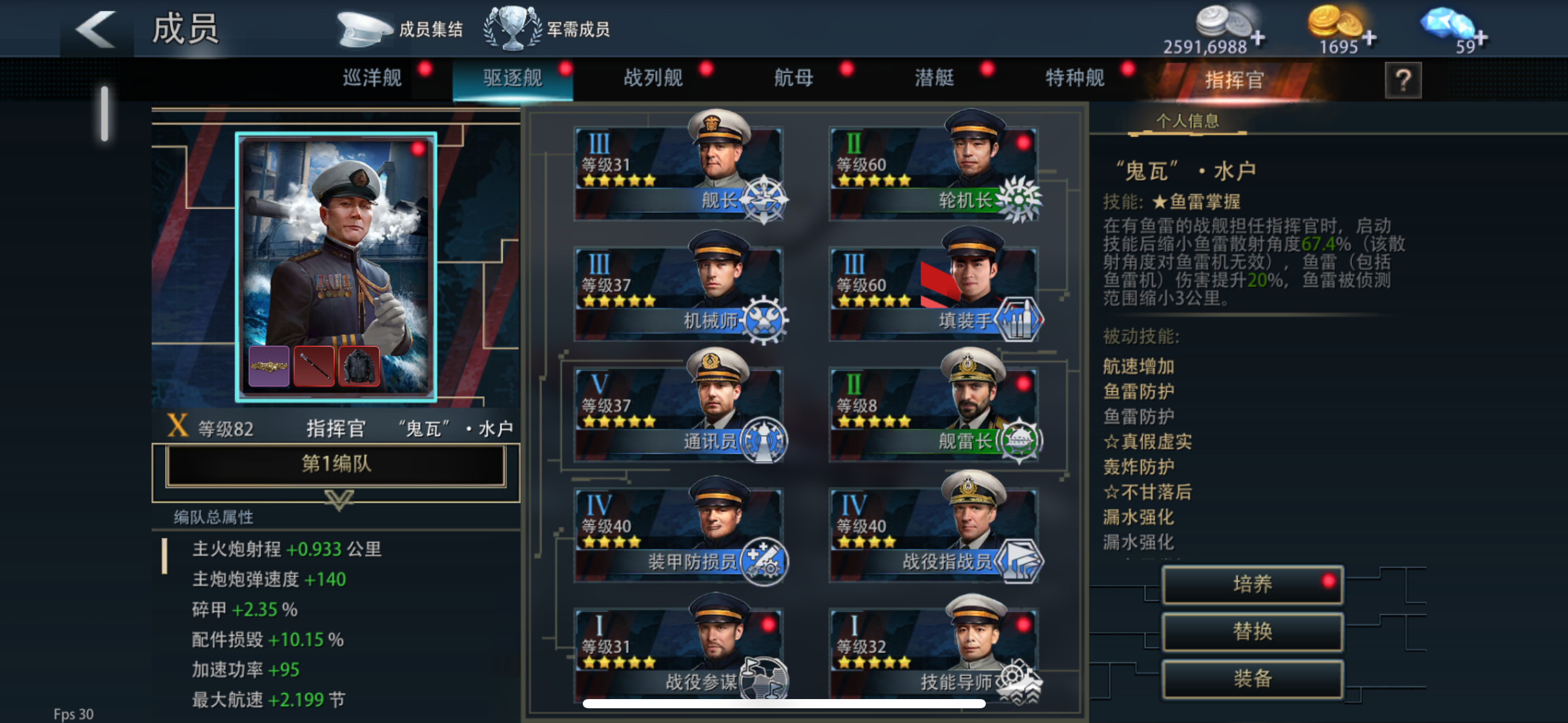1568x723 pixels.
Task: Add gold coins with plus icon
Action: click(x=1369, y=38)
